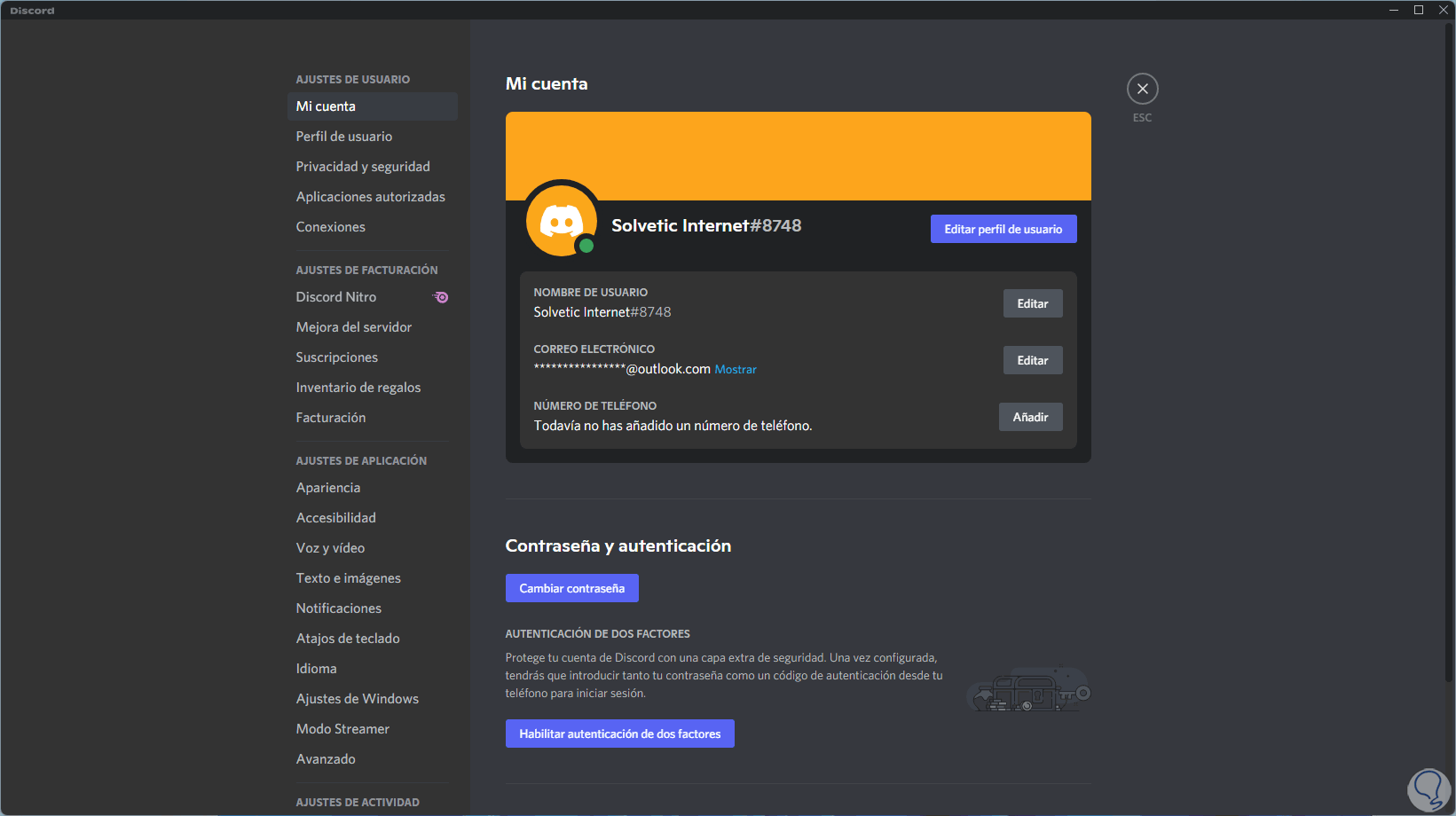Click the AJUSTES DE USUARIO section header
Viewport: 1456px width, 816px height.
point(353,80)
